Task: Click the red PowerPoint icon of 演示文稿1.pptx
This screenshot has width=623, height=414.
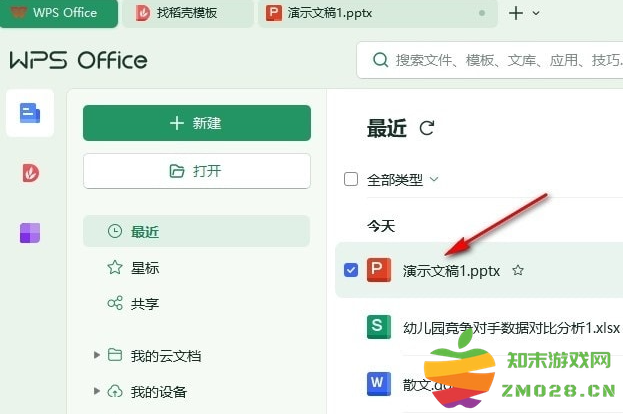Action: (378, 270)
